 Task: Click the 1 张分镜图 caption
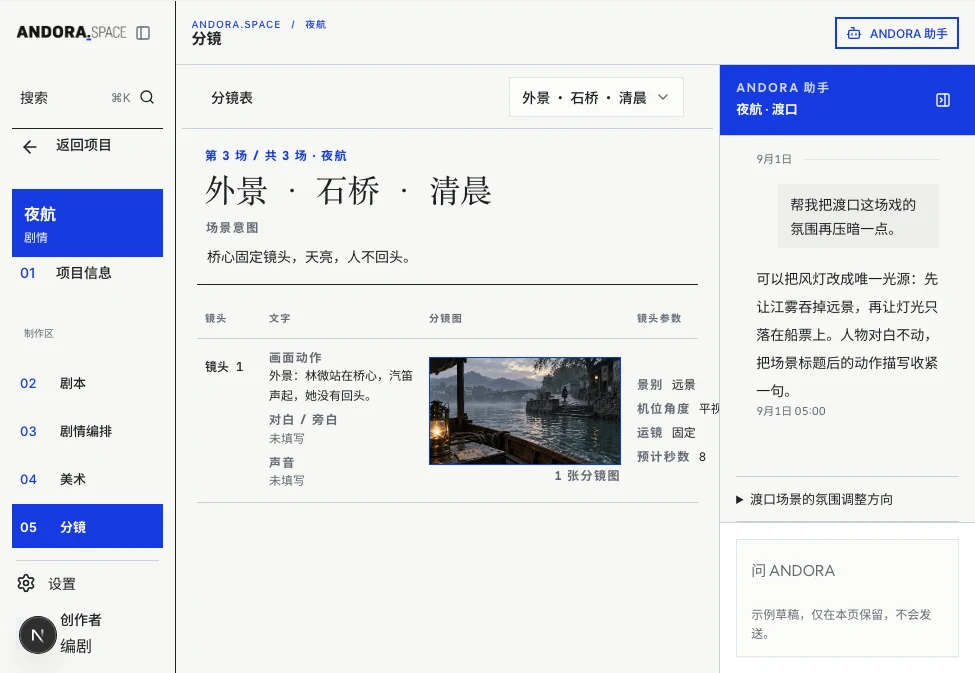586,476
